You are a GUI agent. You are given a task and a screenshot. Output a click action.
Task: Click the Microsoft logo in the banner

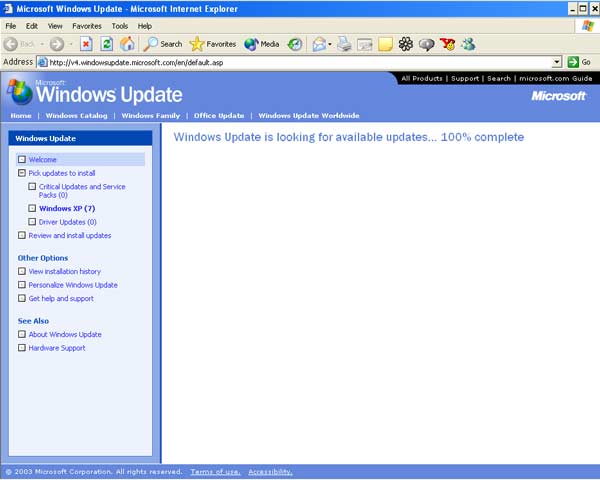pyautogui.click(x=558, y=96)
